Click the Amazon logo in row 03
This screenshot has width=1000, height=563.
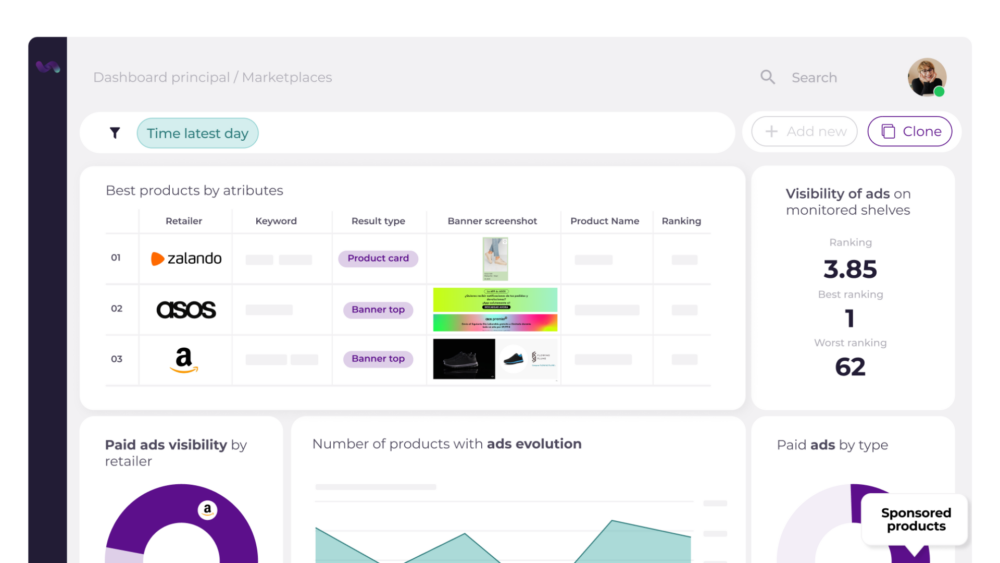[x=184, y=360]
